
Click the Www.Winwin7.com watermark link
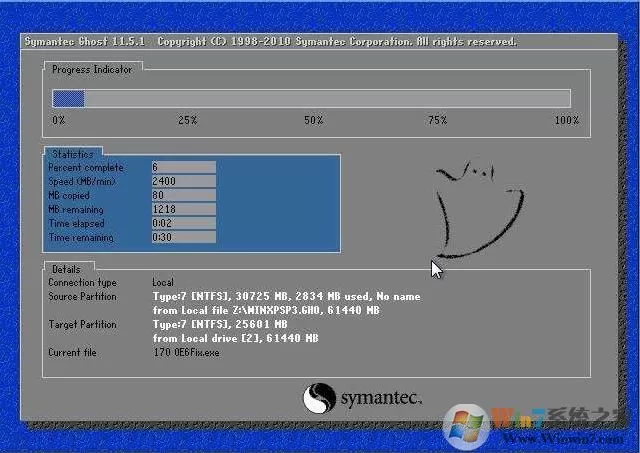click(x=563, y=439)
